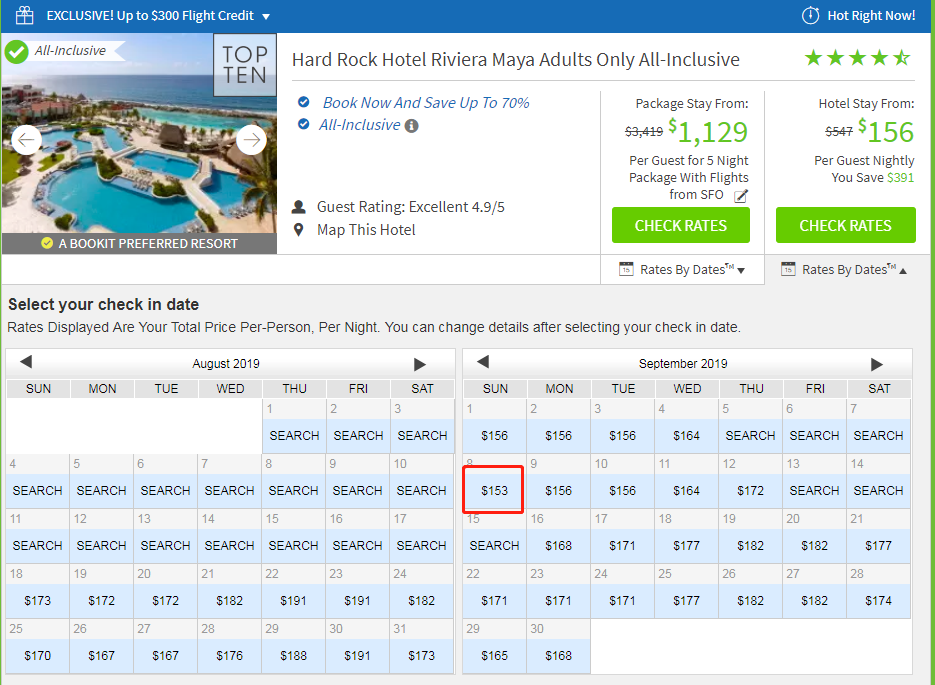Click calendar icon in package Rates By Dates
This screenshot has height=685, width=935.
point(626,269)
